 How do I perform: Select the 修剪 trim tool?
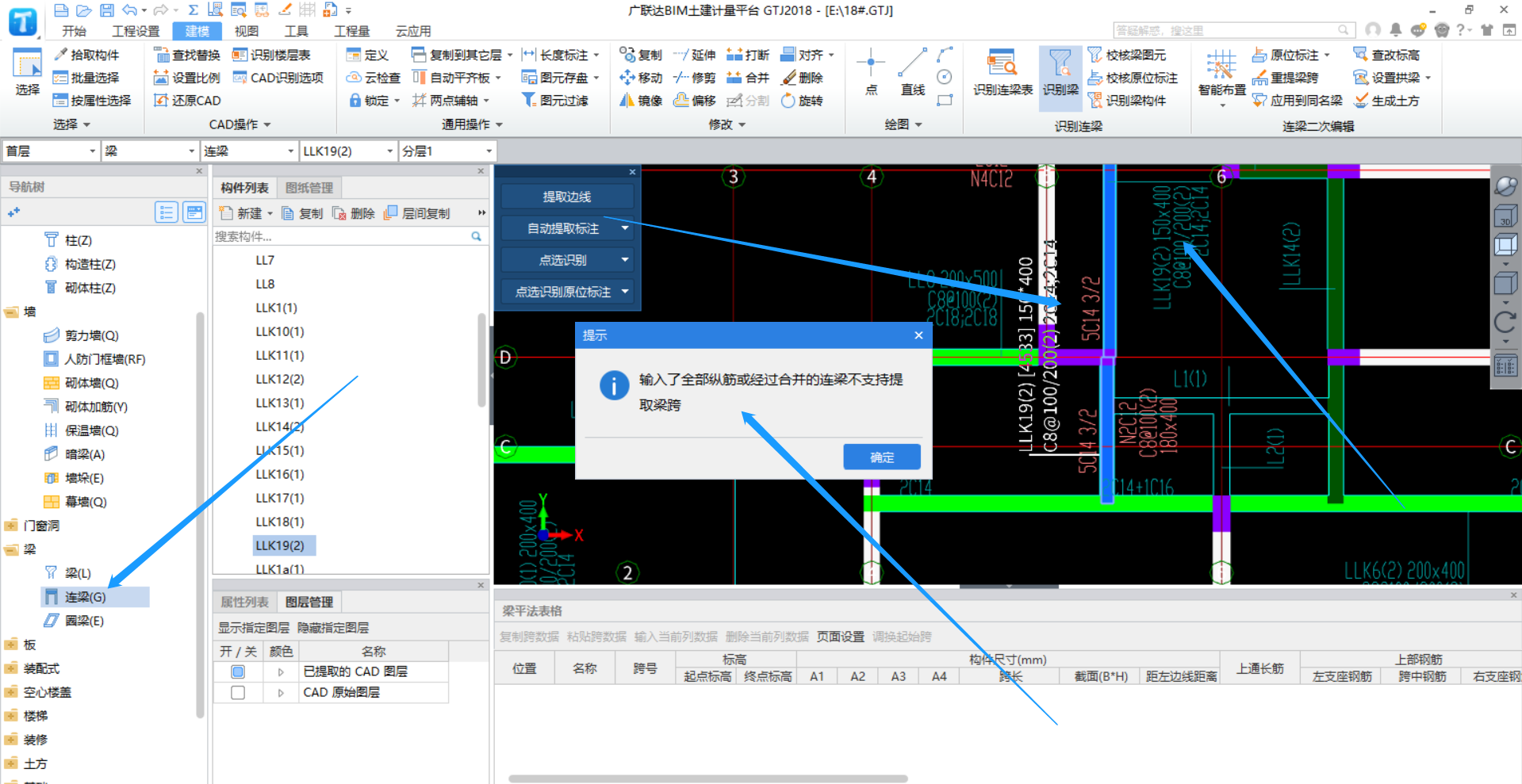click(x=695, y=78)
